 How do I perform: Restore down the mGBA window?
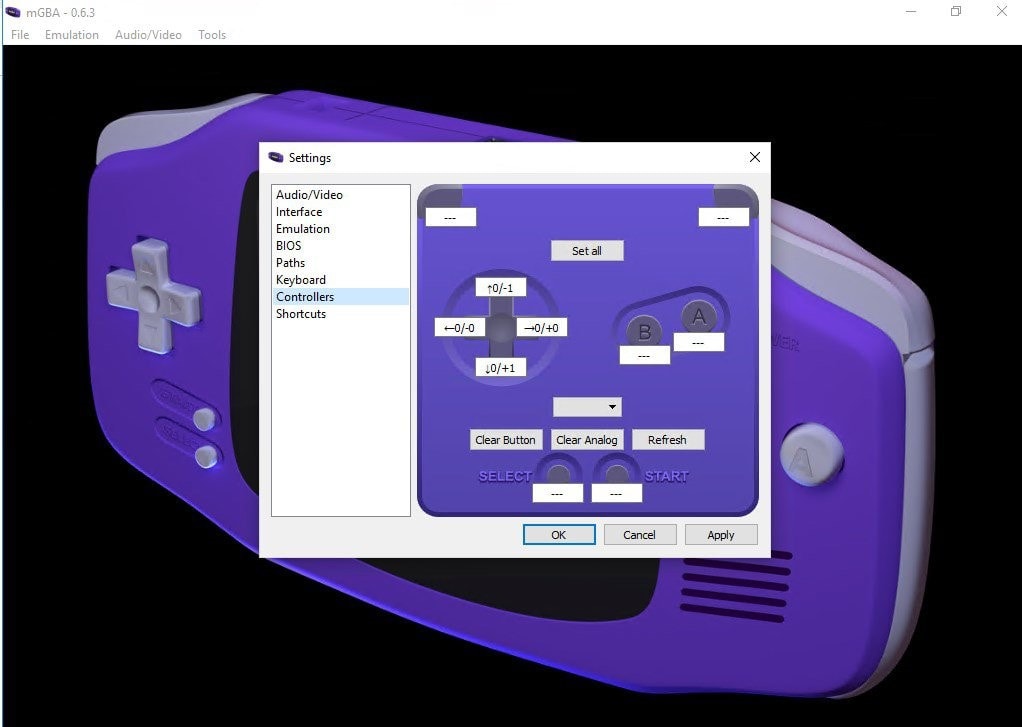tap(956, 11)
